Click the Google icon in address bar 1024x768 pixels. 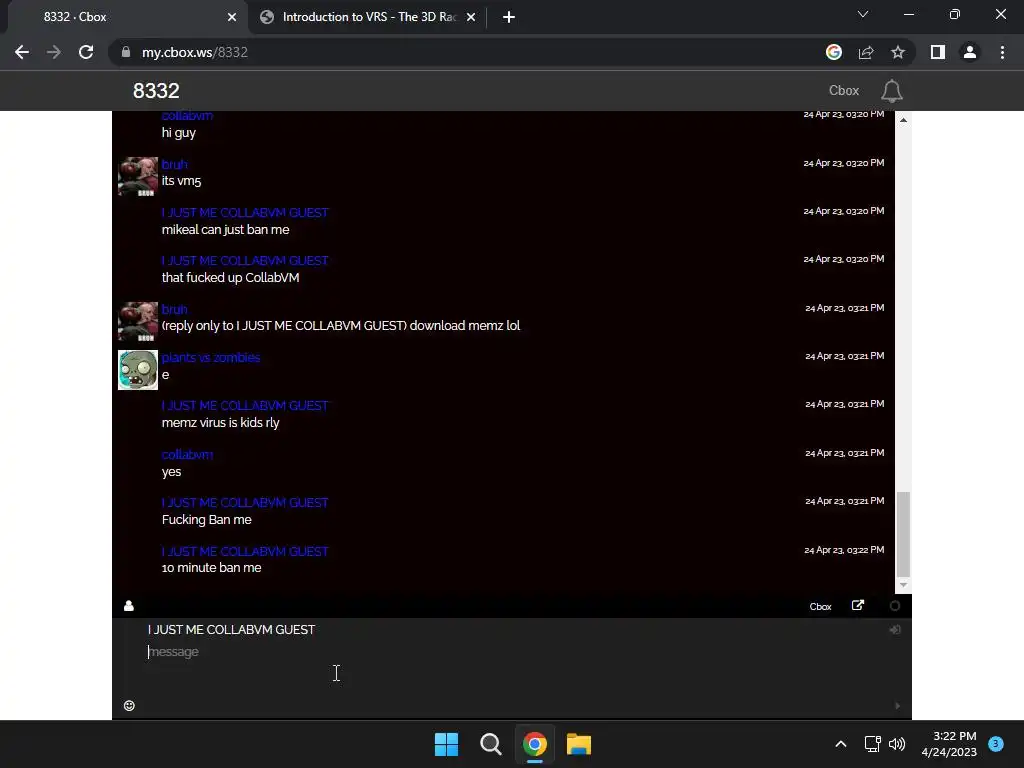point(833,52)
